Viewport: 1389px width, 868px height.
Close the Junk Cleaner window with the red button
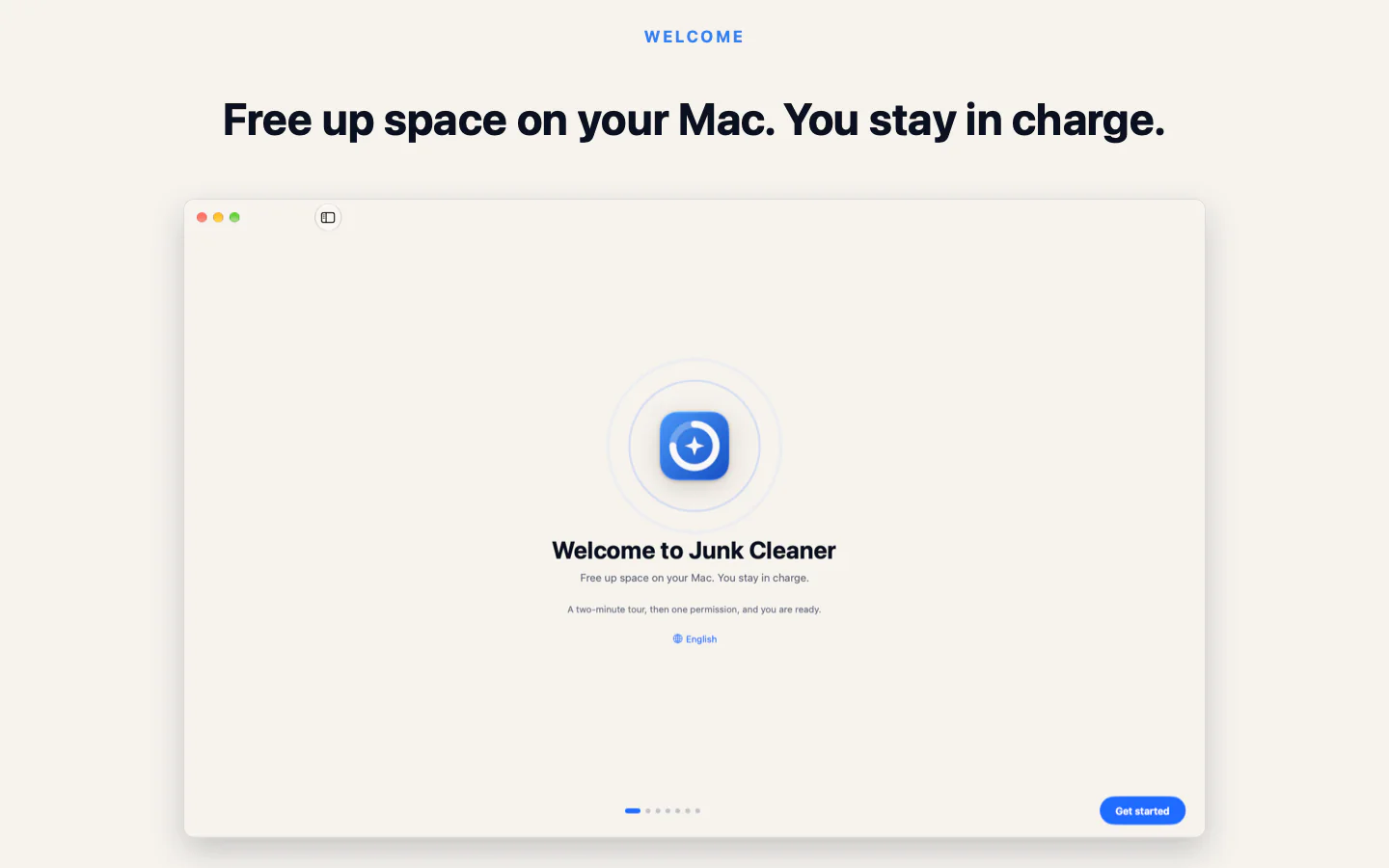[202, 217]
